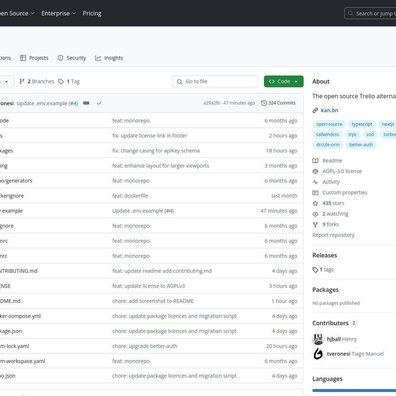Select the drizzle-orm topic tag
The width and height of the screenshot is (396, 396).
328,145
